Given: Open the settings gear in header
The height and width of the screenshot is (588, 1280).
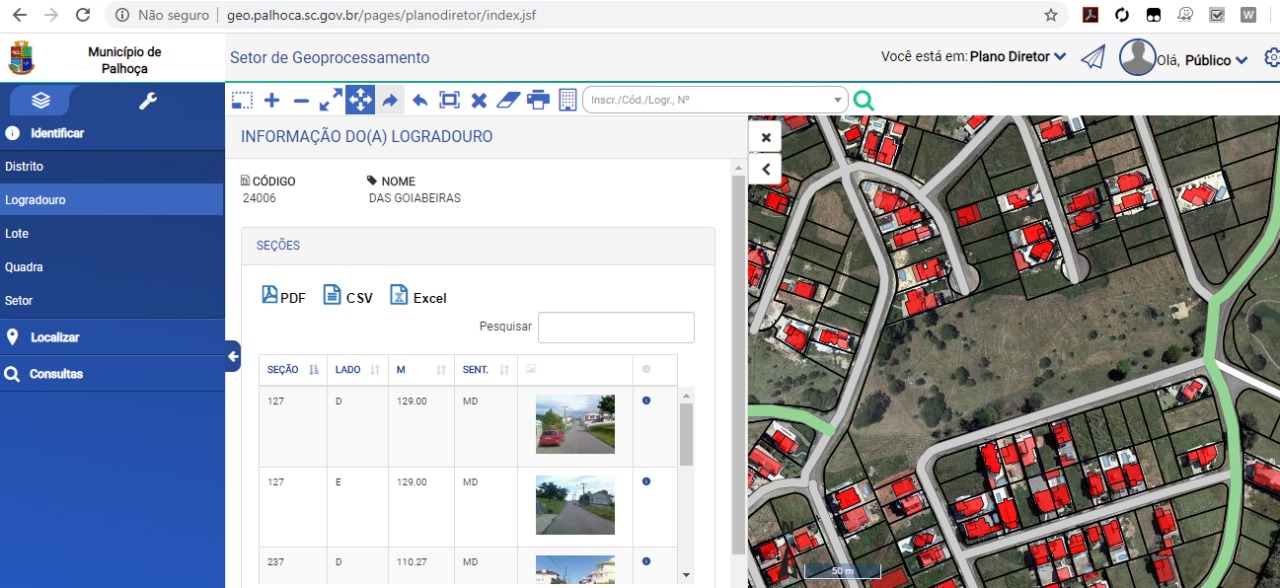Looking at the screenshot, I should point(1272,58).
